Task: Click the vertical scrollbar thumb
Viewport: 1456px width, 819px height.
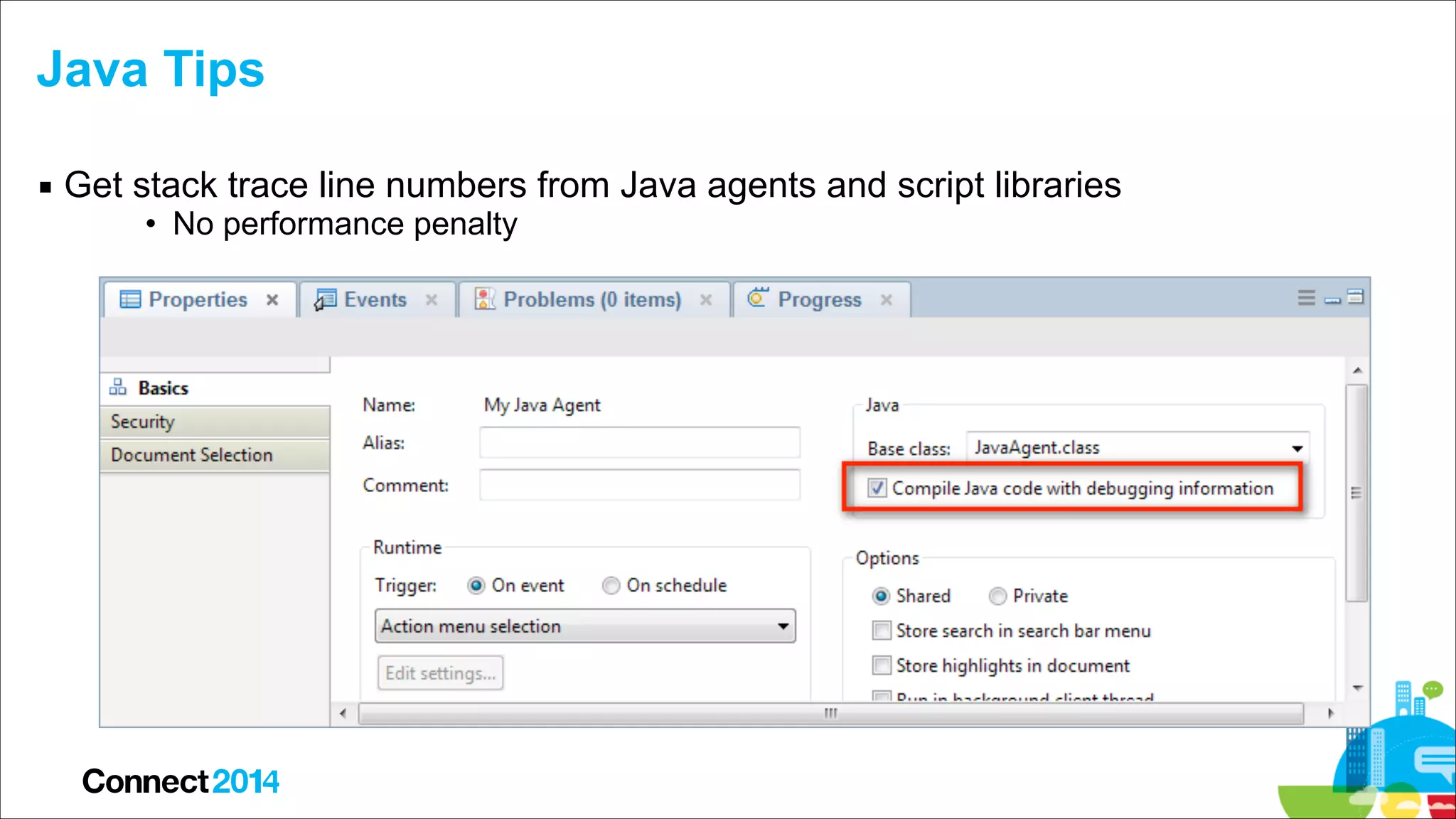Action: pyautogui.click(x=1356, y=493)
